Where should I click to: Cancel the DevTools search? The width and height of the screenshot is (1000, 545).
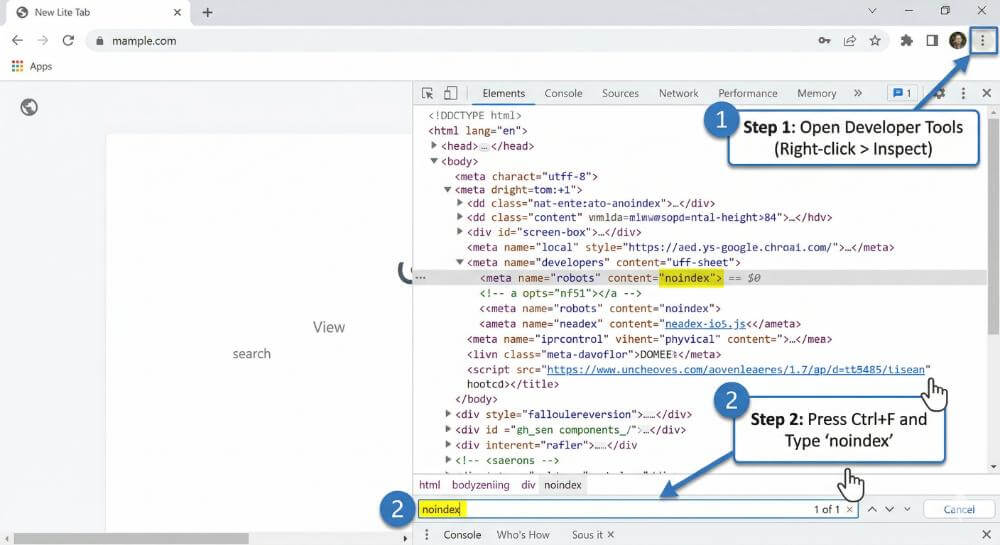pyautogui.click(x=958, y=509)
